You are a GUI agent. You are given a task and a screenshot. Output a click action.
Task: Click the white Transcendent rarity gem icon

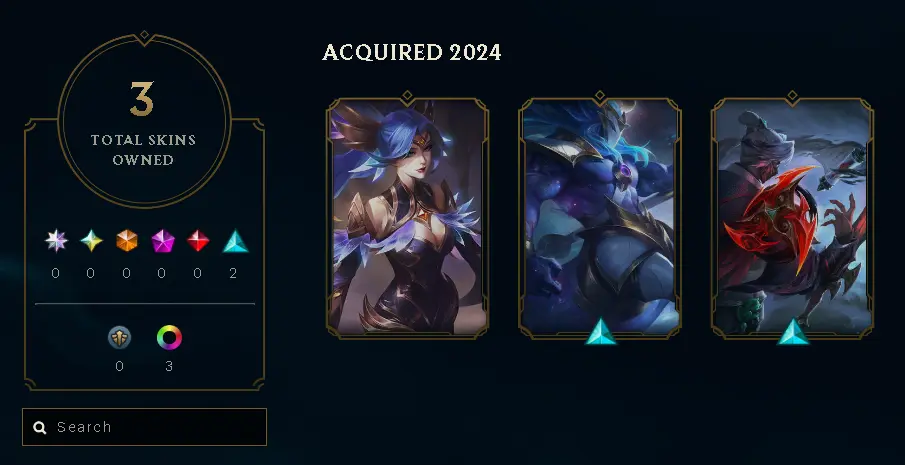click(56, 241)
